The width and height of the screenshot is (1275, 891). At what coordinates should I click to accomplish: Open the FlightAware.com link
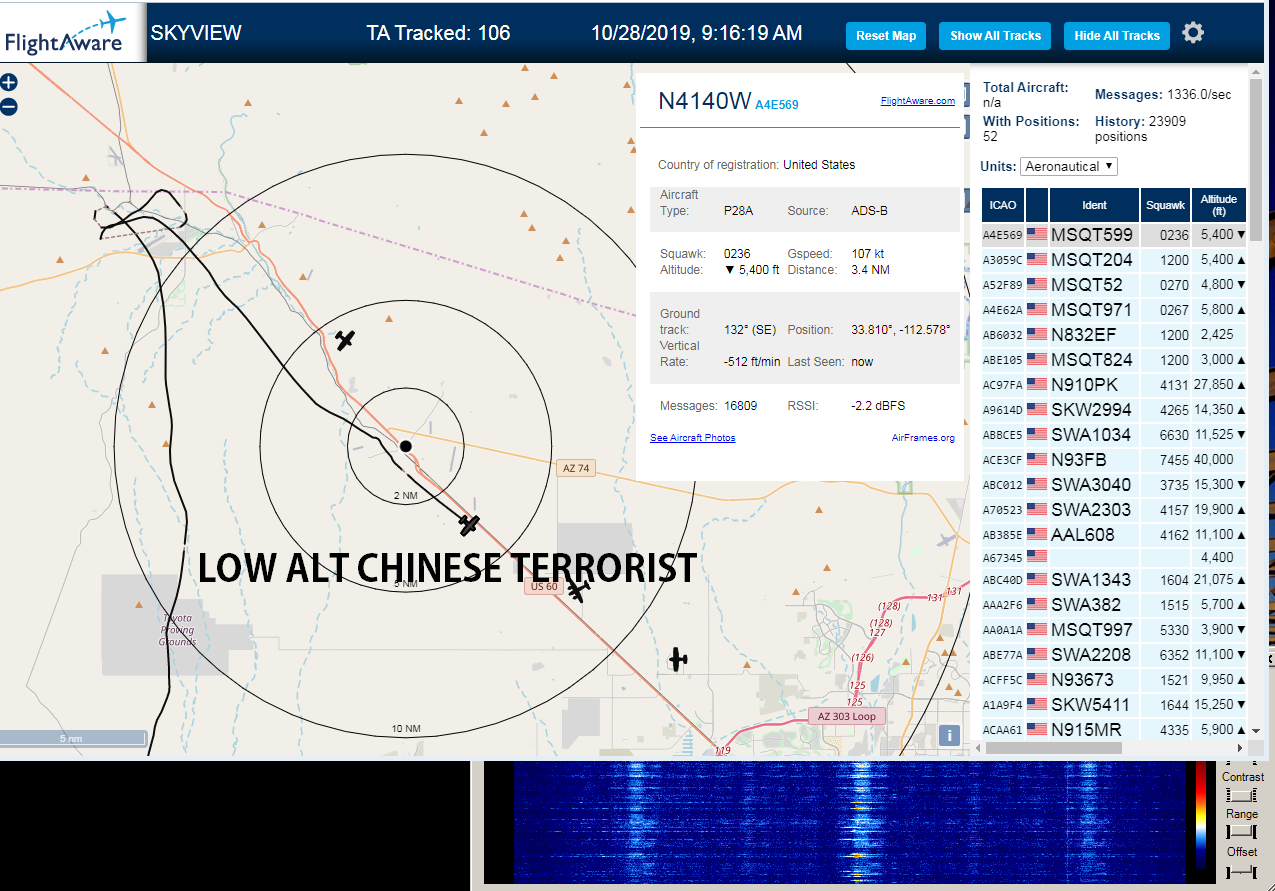917,100
